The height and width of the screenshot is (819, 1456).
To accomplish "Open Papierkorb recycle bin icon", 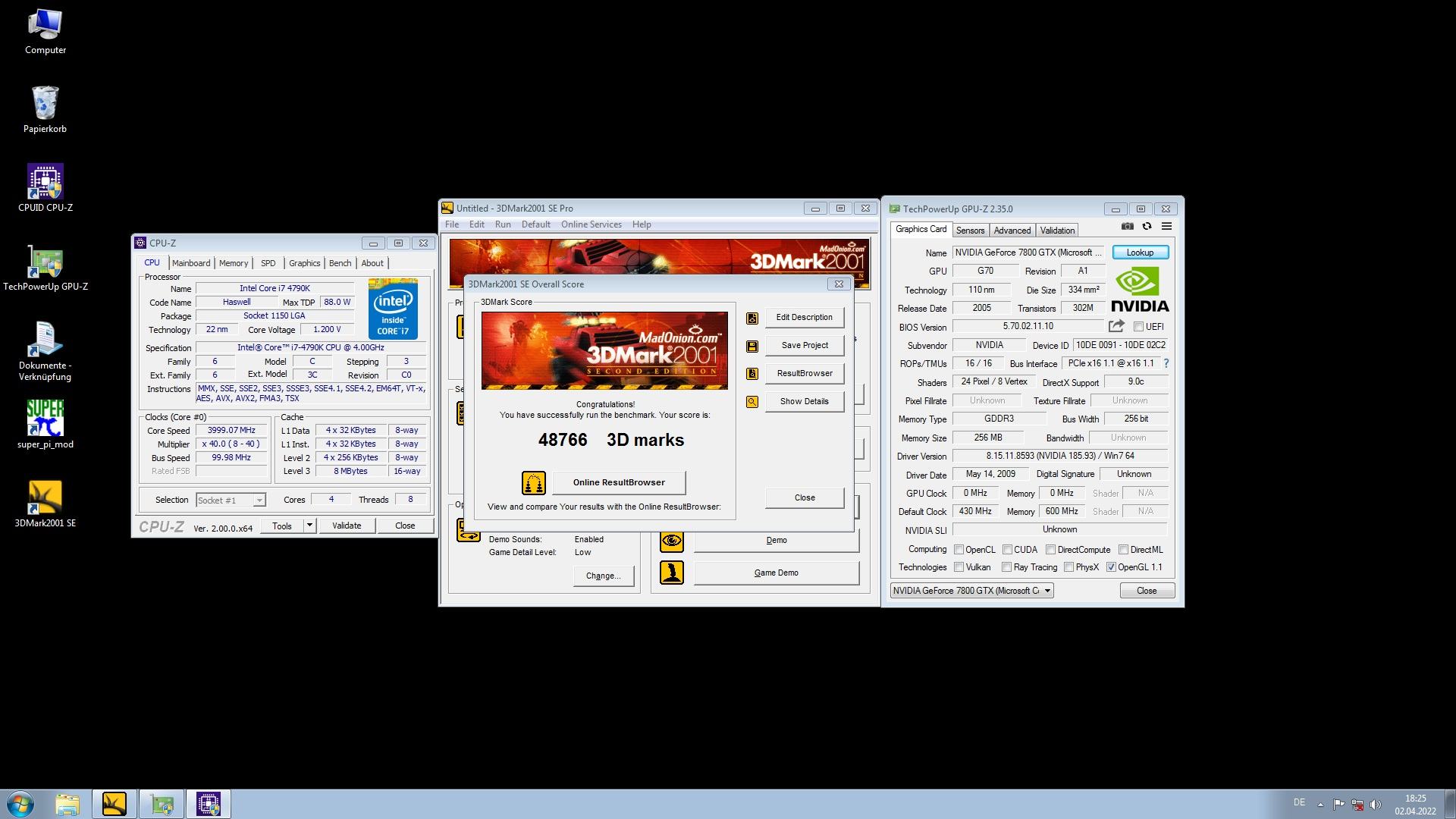I will tap(45, 110).
